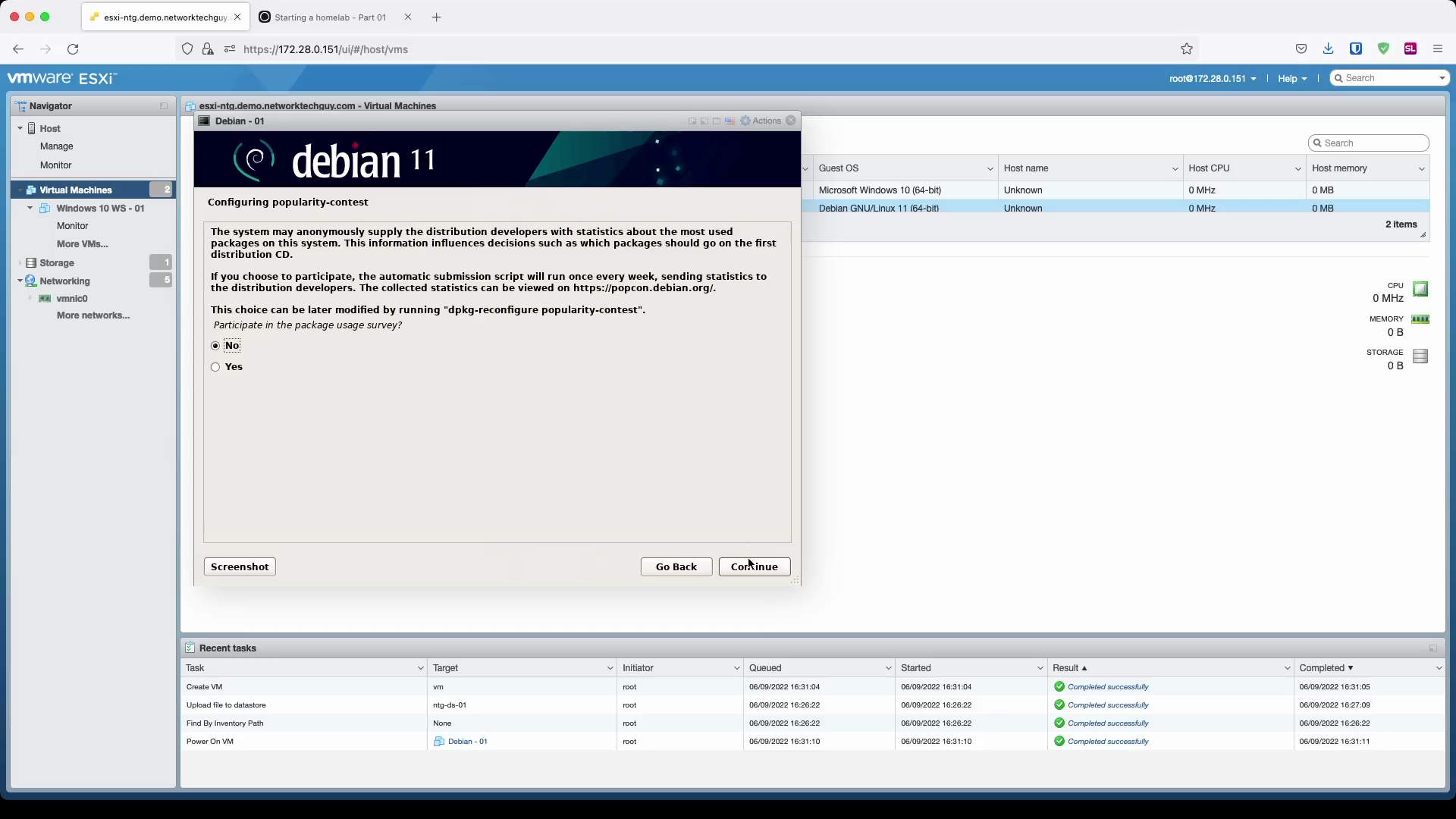Screen dimensions: 1456x819
Task: Collapse the Windows 10 WS - 01 node
Action: coord(30,209)
